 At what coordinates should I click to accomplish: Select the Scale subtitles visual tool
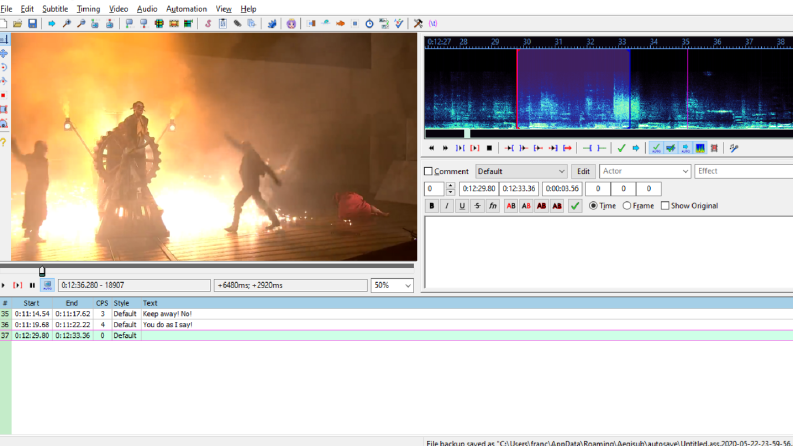4,95
